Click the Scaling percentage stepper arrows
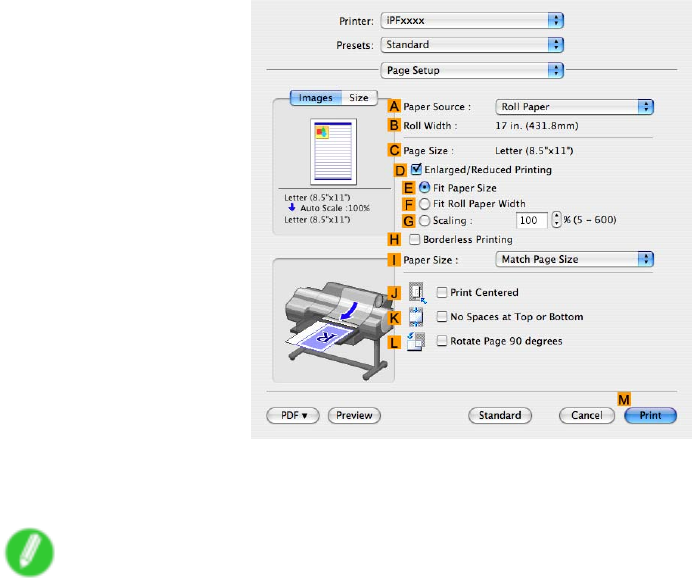Screen dimensions: 692x580 tap(556, 219)
